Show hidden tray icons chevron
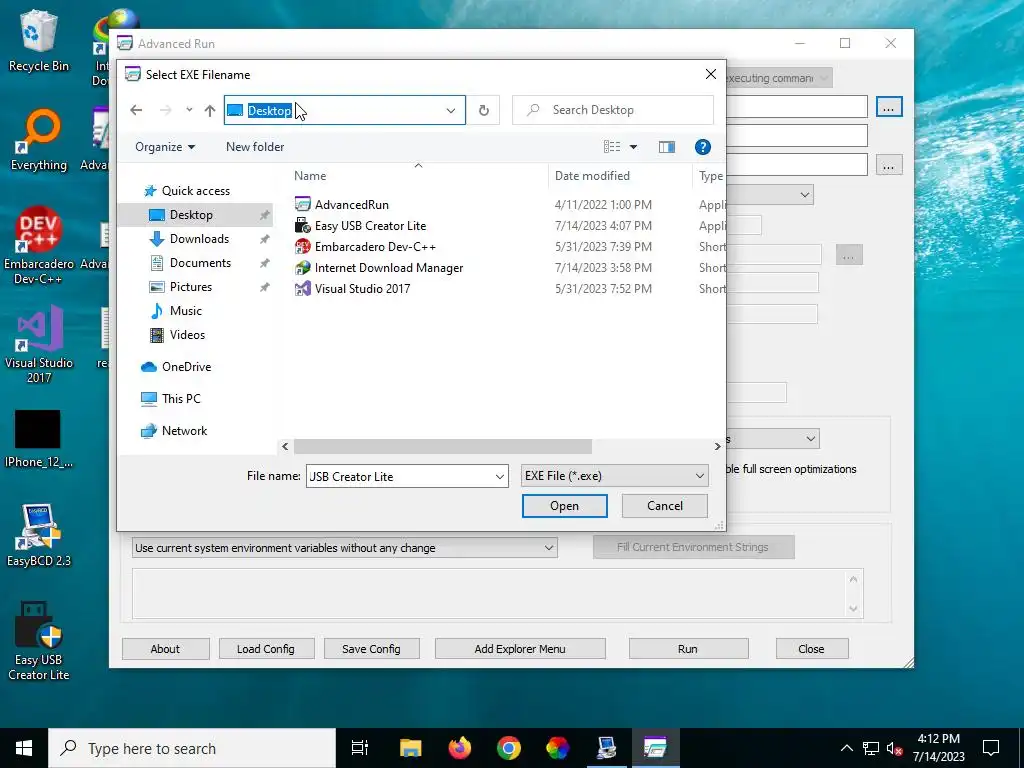 pyautogui.click(x=846, y=748)
